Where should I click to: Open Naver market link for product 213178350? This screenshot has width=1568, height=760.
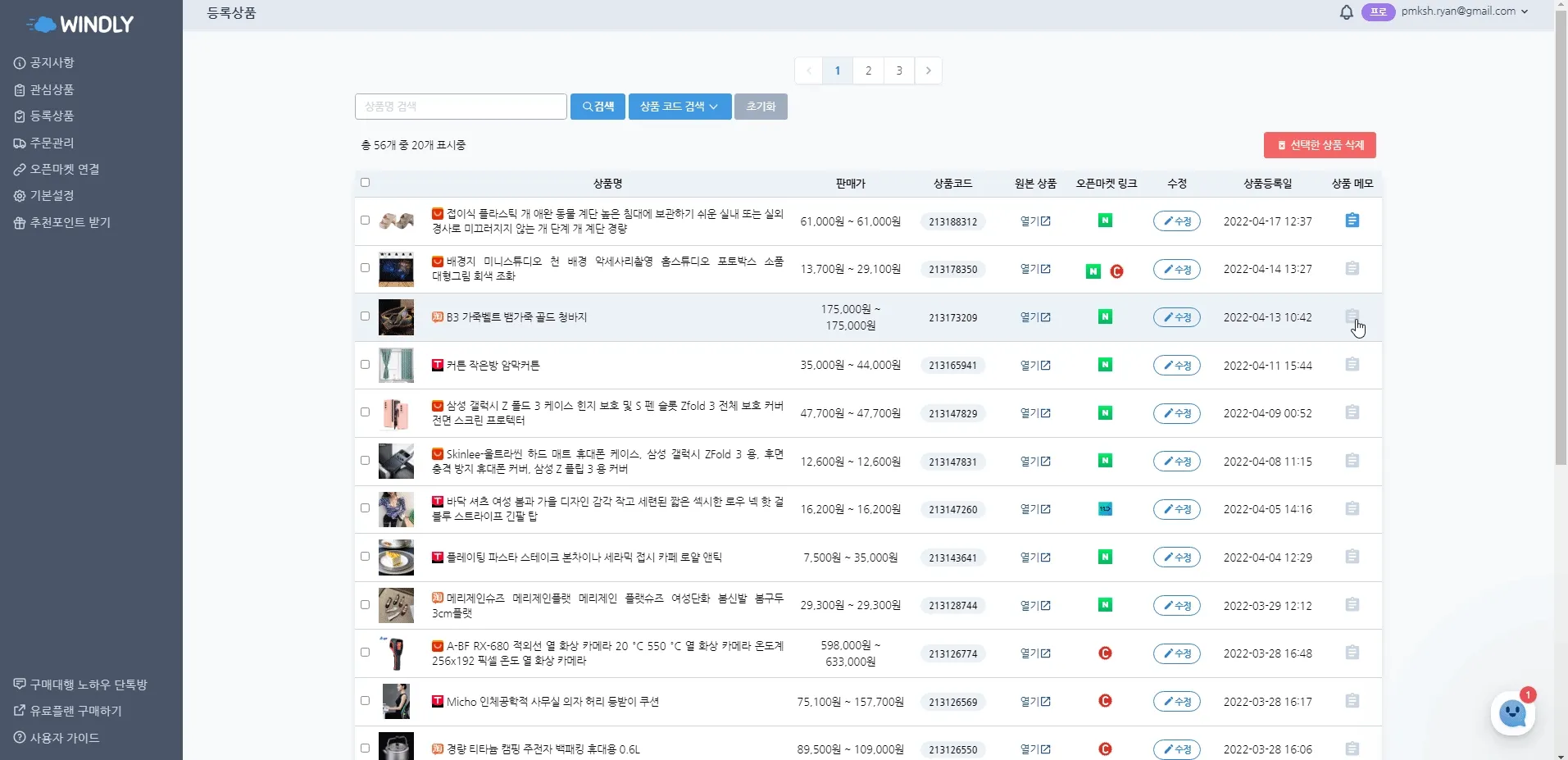[x=1093, y=271]
